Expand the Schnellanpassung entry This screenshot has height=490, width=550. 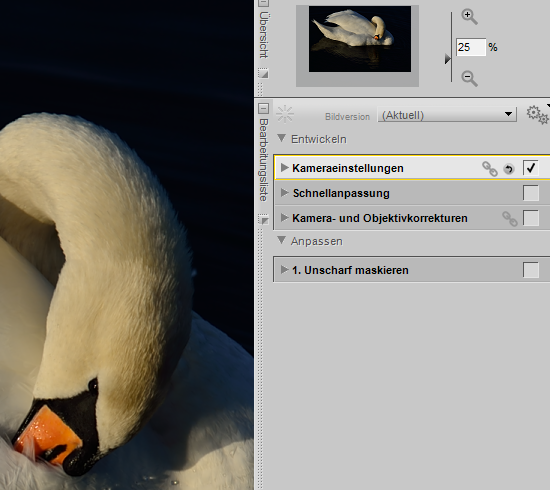click(x=284, y=193)
